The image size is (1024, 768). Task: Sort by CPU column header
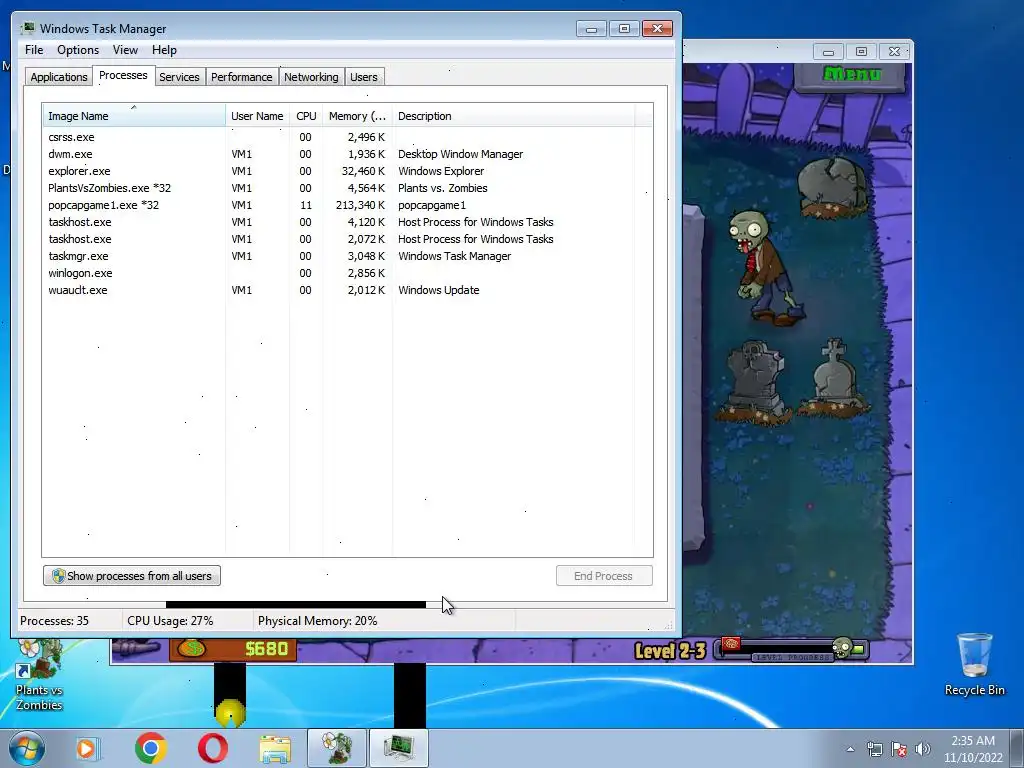coord(306,116)
